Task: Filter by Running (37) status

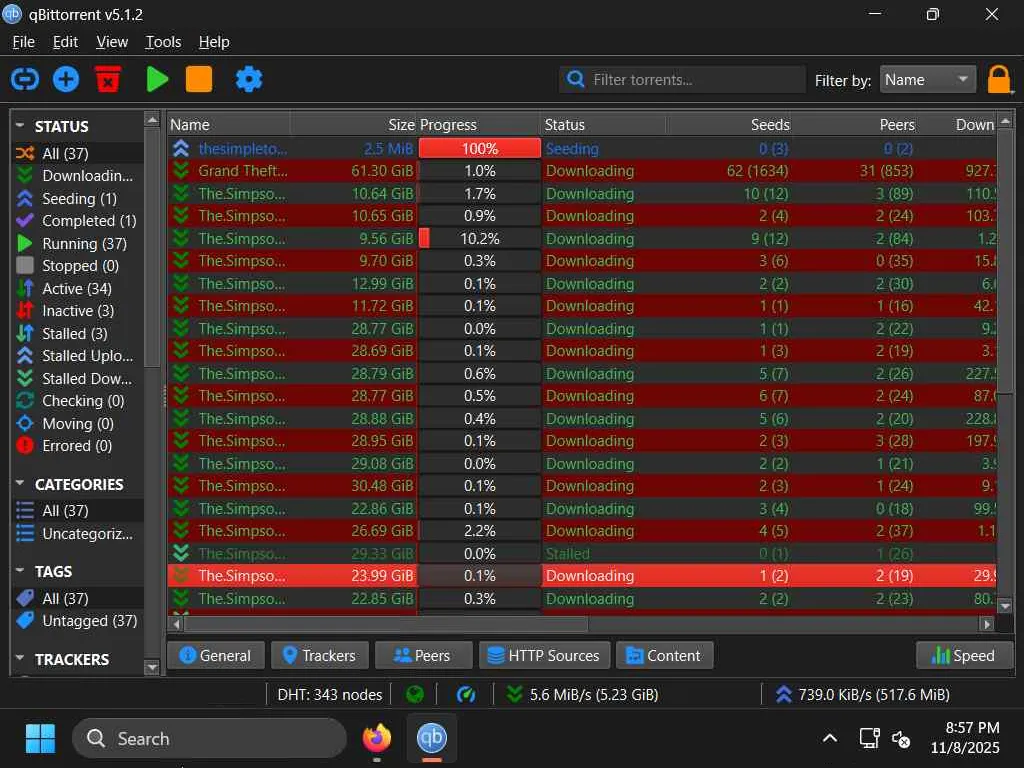Action: tap(78, 244)
